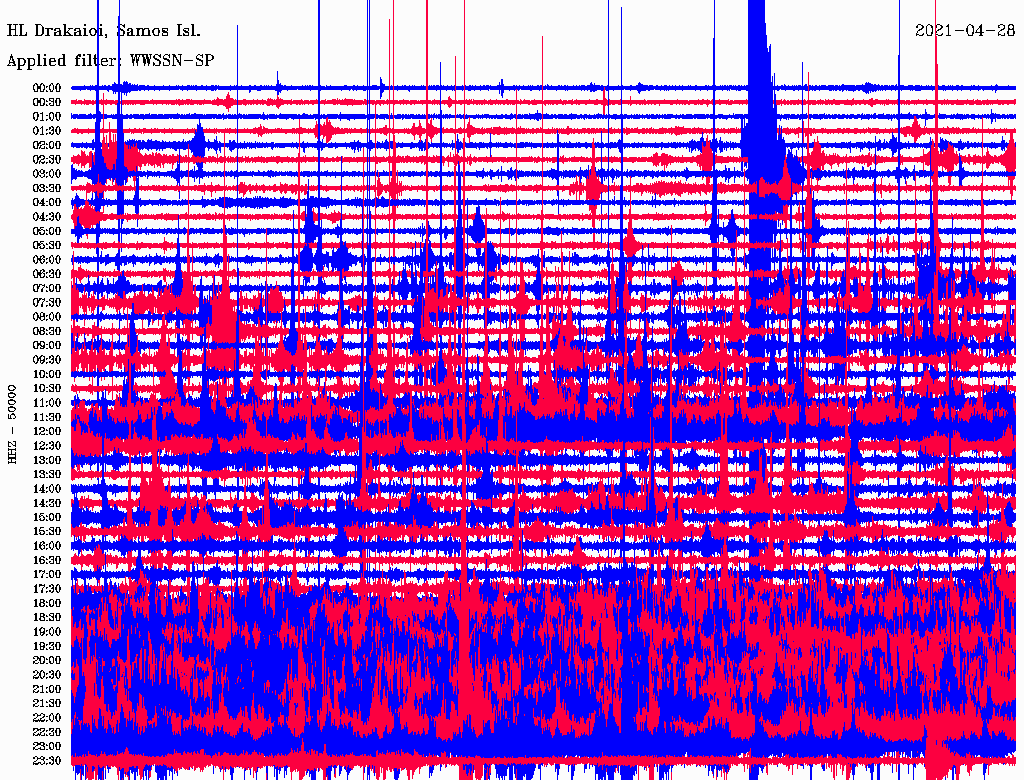Select the 01:00 time label
The width and height of the screenshot is (1024, 780).
(x=47, y=116)
